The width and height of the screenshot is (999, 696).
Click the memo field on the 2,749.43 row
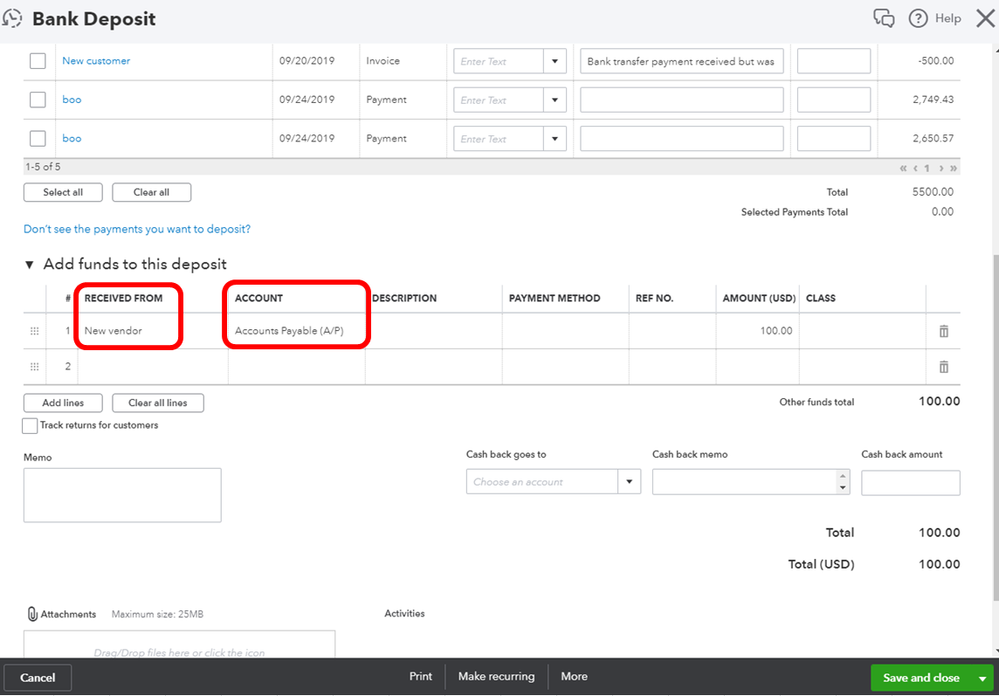click(682, 100)
